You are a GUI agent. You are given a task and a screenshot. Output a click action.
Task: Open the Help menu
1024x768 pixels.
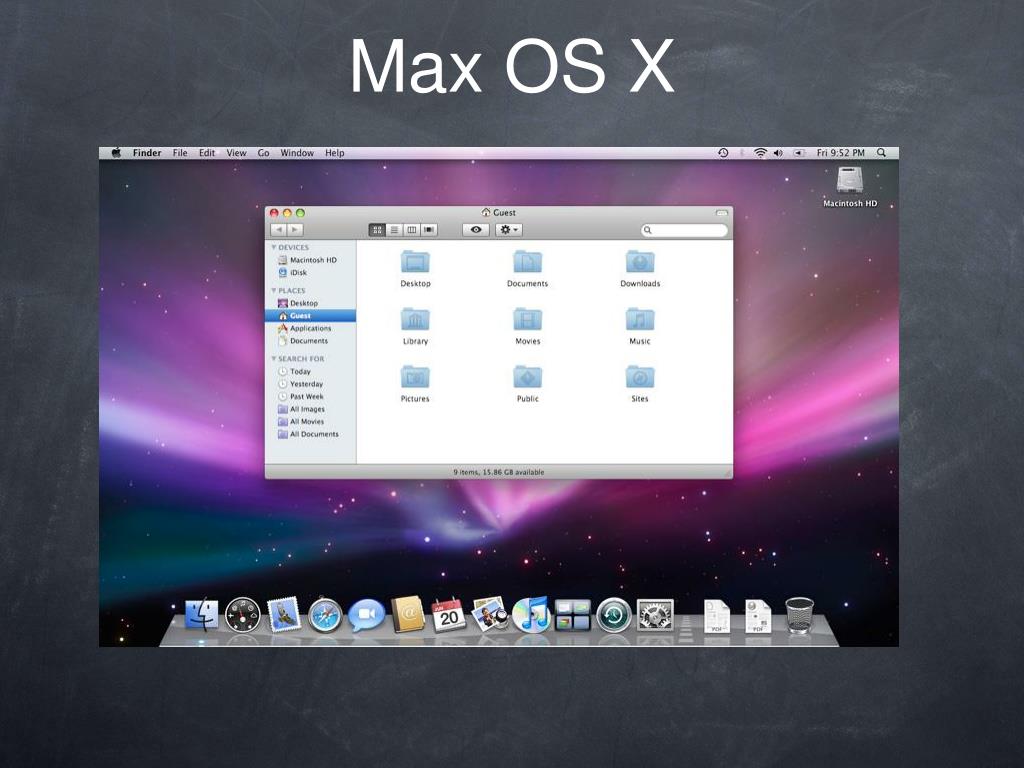click(334, 153)
